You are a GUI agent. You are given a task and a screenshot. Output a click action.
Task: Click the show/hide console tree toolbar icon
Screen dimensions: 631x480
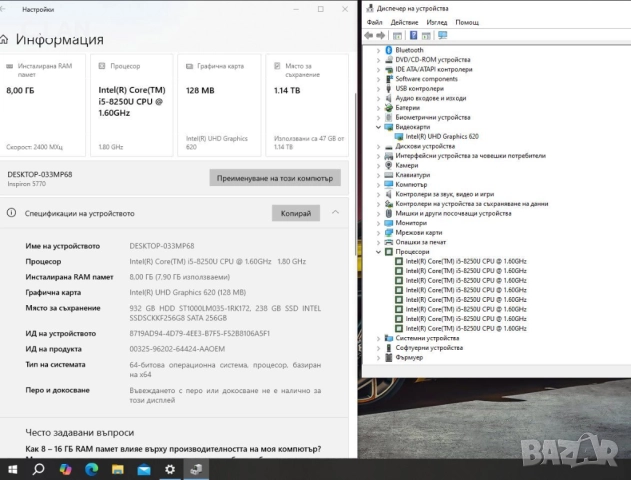(x=397, y=36)
